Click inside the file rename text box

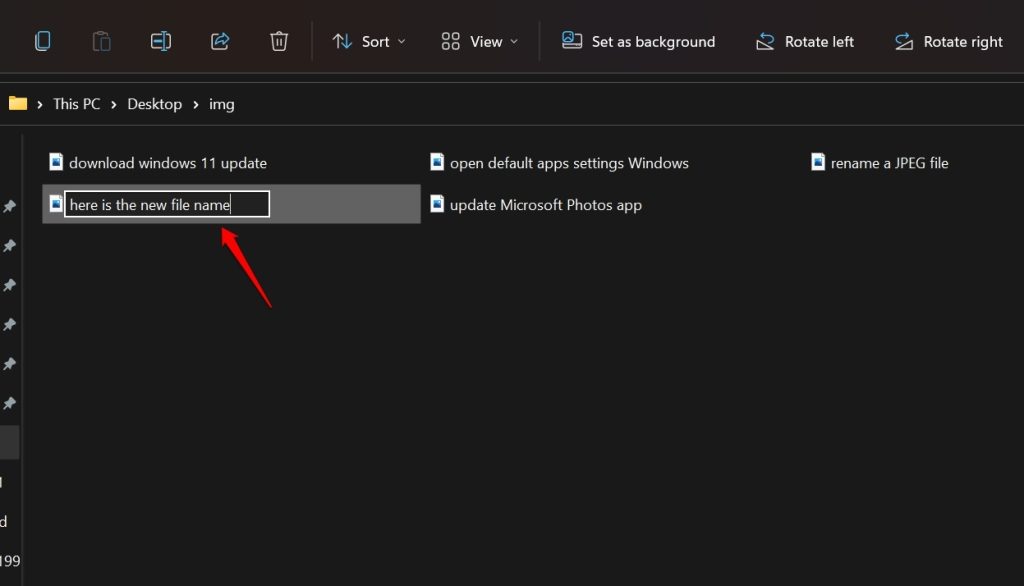click(165, 204)
